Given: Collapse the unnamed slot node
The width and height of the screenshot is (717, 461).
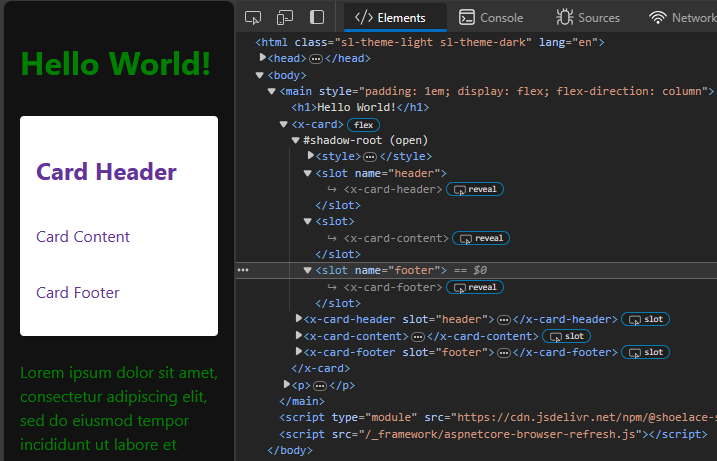Looking at the screenshot, I should pos(307,221).
